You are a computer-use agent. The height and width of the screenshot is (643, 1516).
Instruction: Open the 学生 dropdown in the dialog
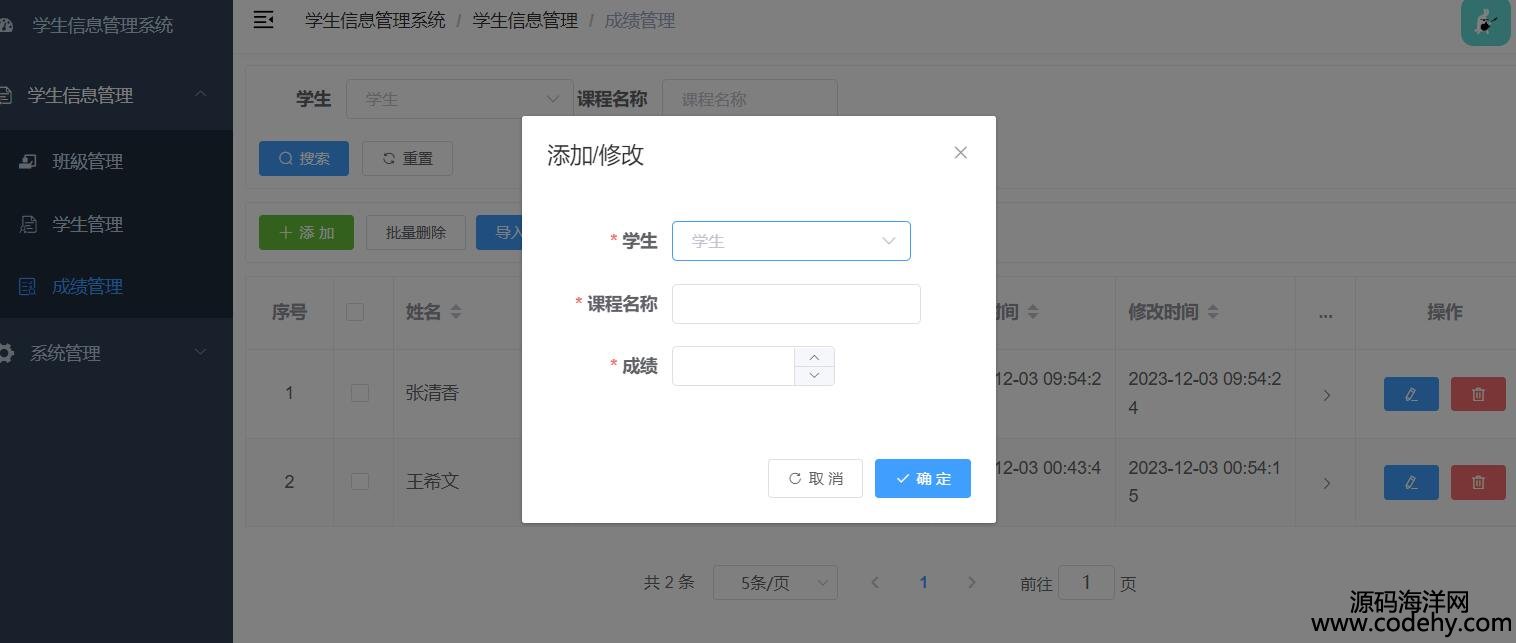tap(790, 241)
